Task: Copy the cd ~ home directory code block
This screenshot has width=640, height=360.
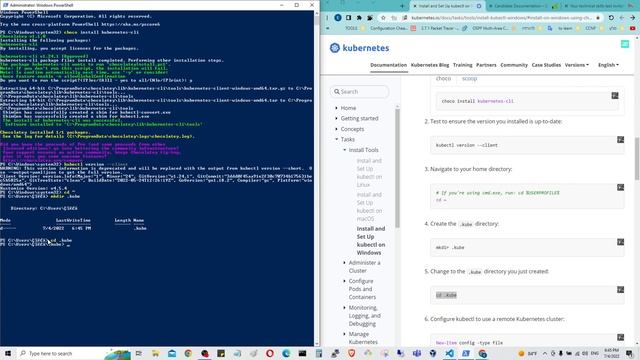Action: pyautogui.click(x=620, y=187)
